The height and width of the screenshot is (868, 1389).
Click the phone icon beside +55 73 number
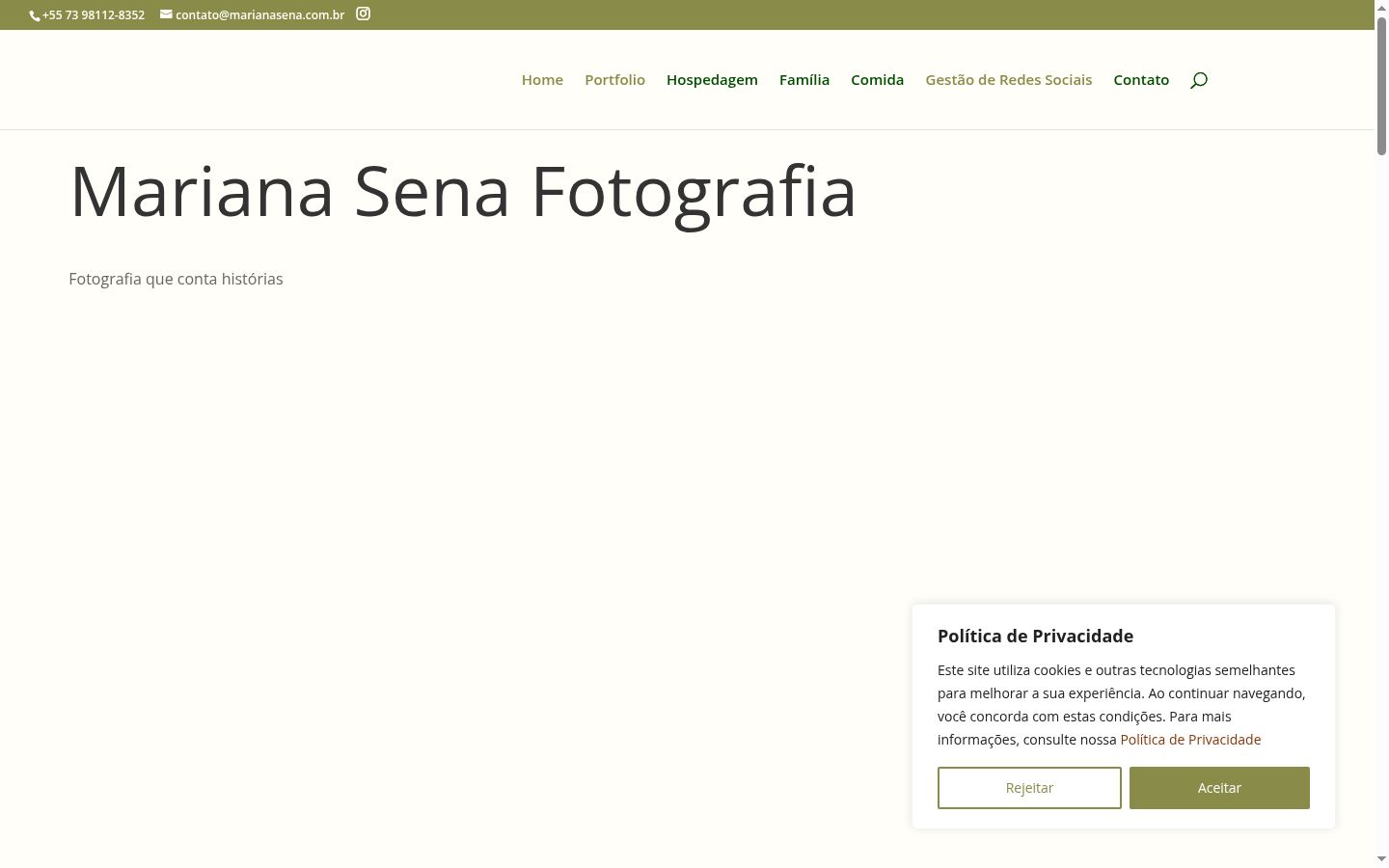(35, 15)
